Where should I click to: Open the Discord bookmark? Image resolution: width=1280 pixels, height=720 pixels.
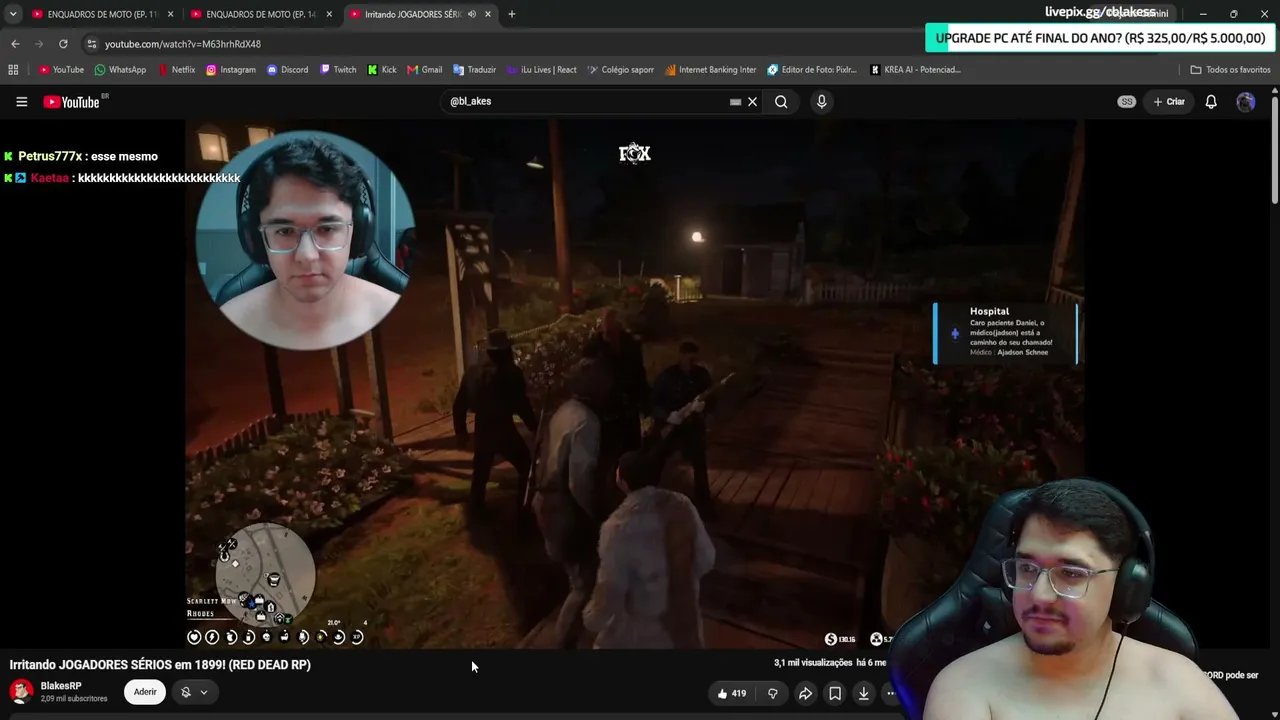(288, 70)
